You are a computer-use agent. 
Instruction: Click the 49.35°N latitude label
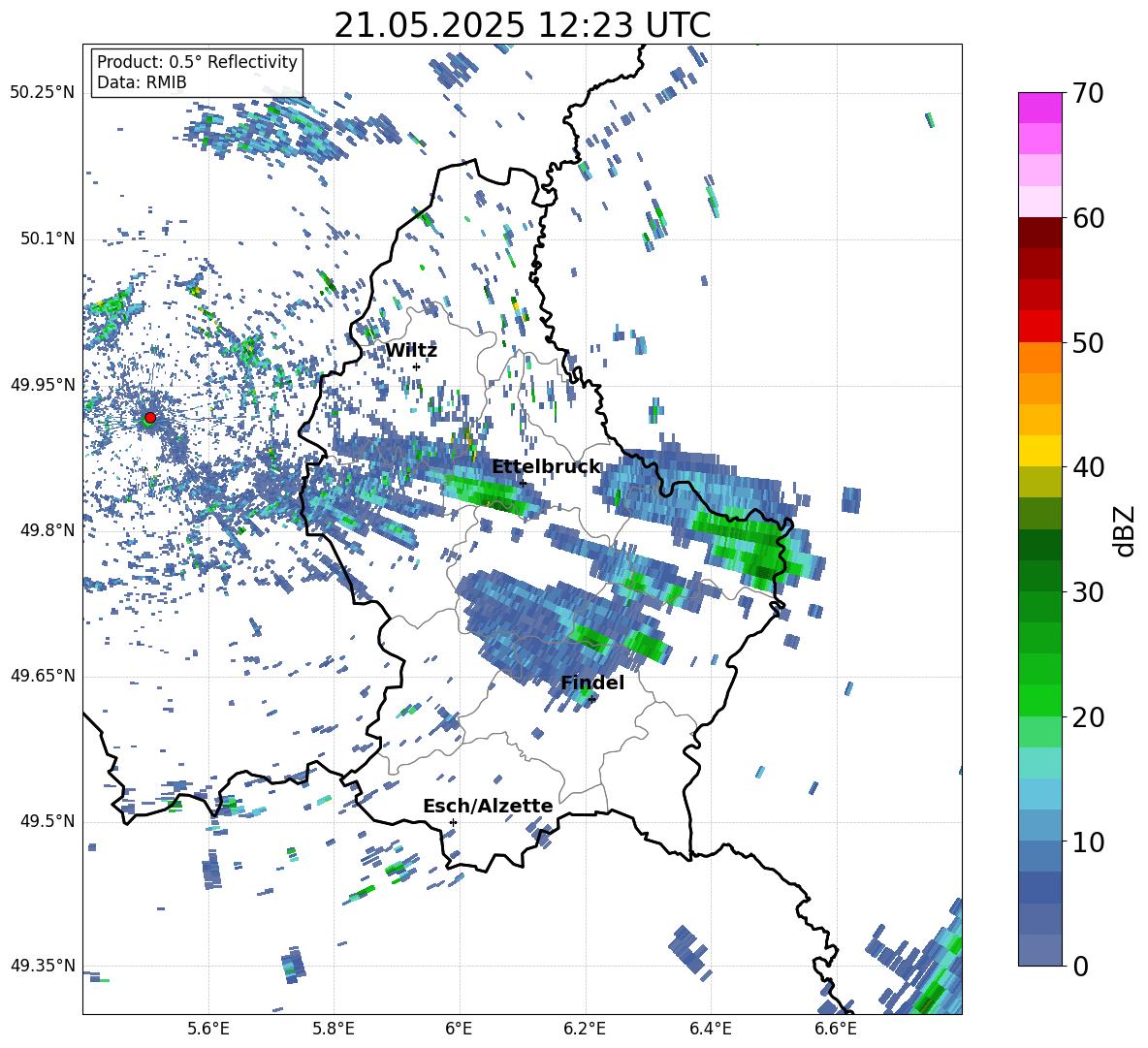43,966
